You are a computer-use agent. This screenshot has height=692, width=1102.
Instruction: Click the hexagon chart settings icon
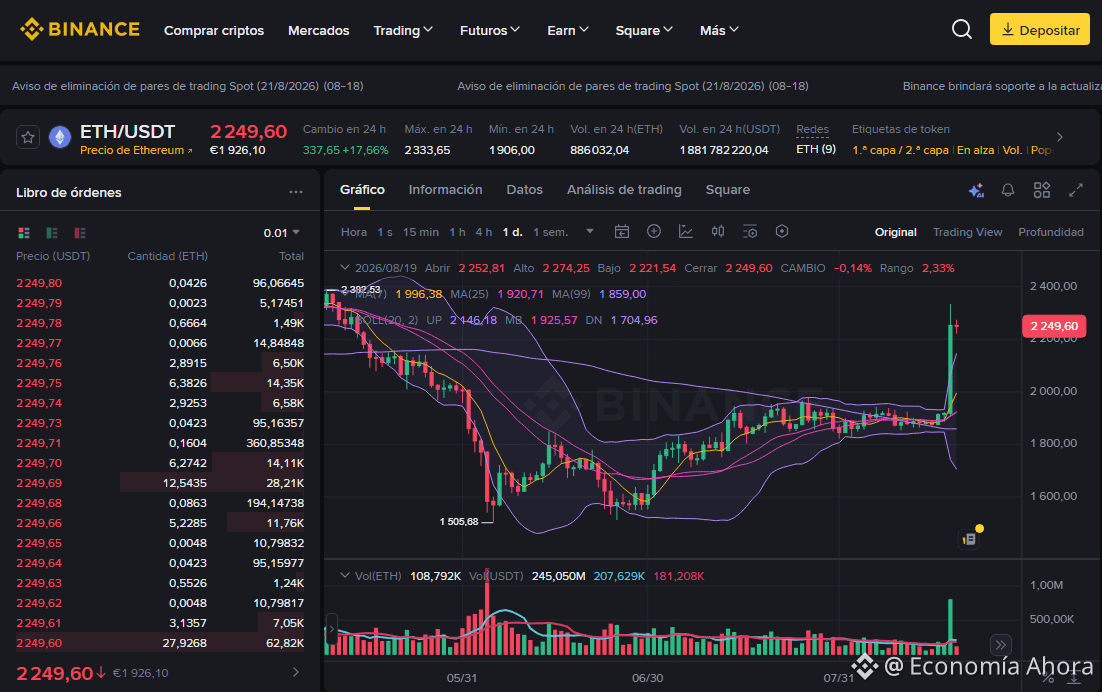(x=782, y=231)
